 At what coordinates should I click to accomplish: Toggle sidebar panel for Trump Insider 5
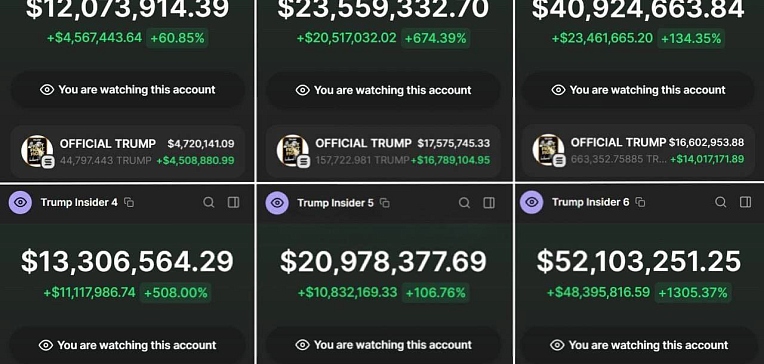pos(489,203)
